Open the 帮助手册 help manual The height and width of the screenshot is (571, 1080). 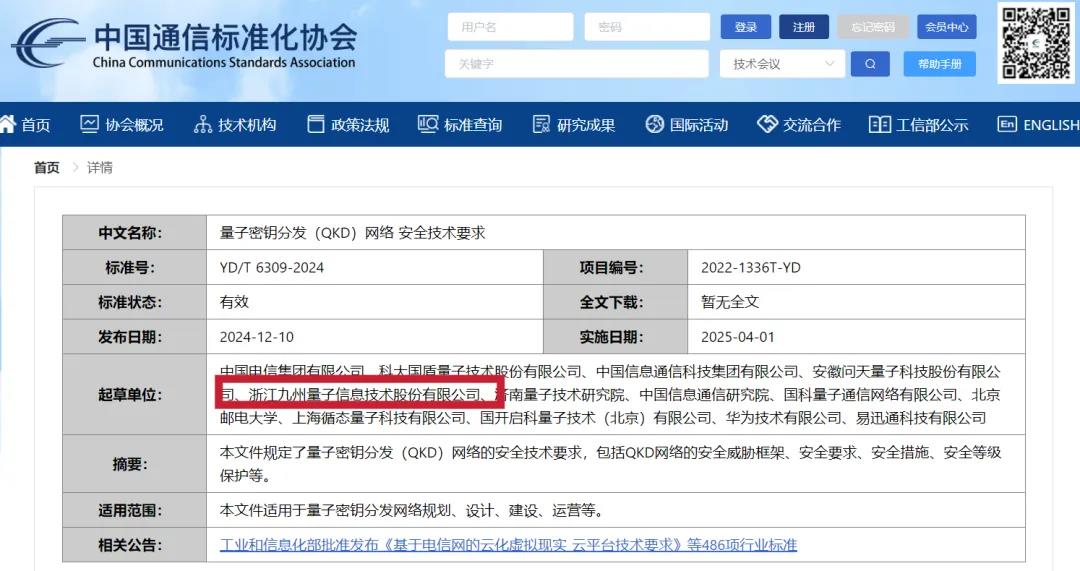point(939,64)
